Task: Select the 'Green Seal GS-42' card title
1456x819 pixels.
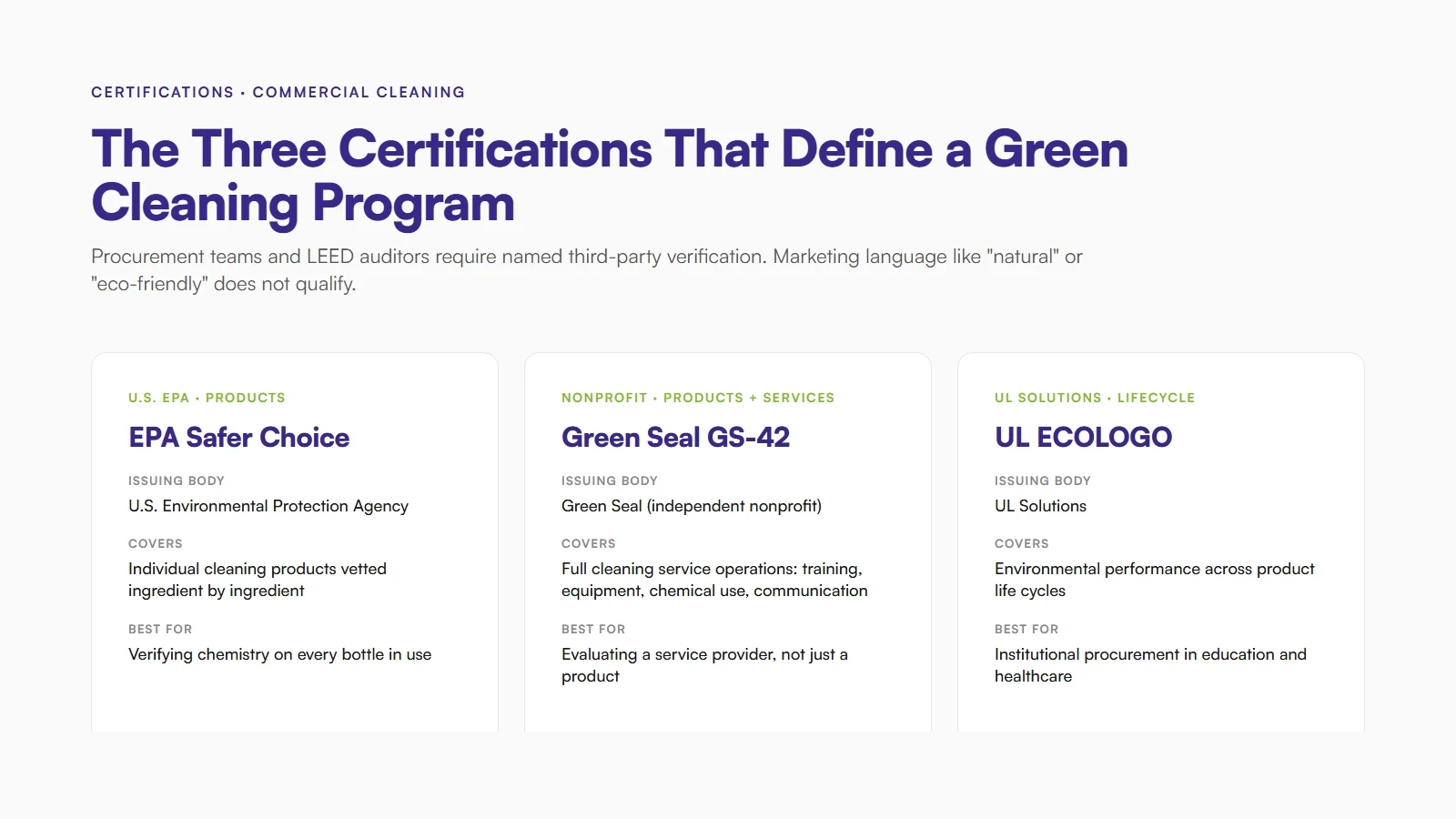Action: tap(675, 438)
